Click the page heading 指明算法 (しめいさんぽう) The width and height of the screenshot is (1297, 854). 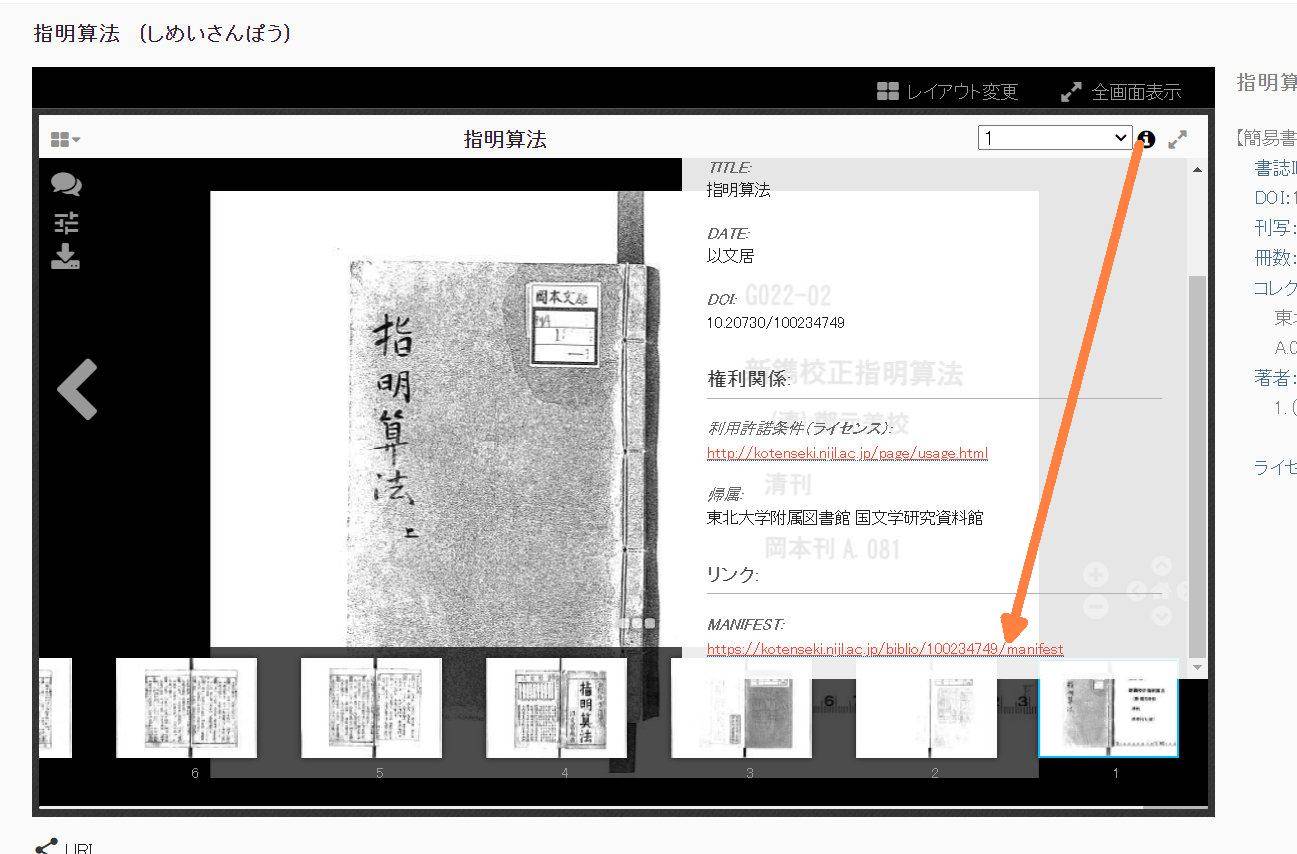pos(163,34)
